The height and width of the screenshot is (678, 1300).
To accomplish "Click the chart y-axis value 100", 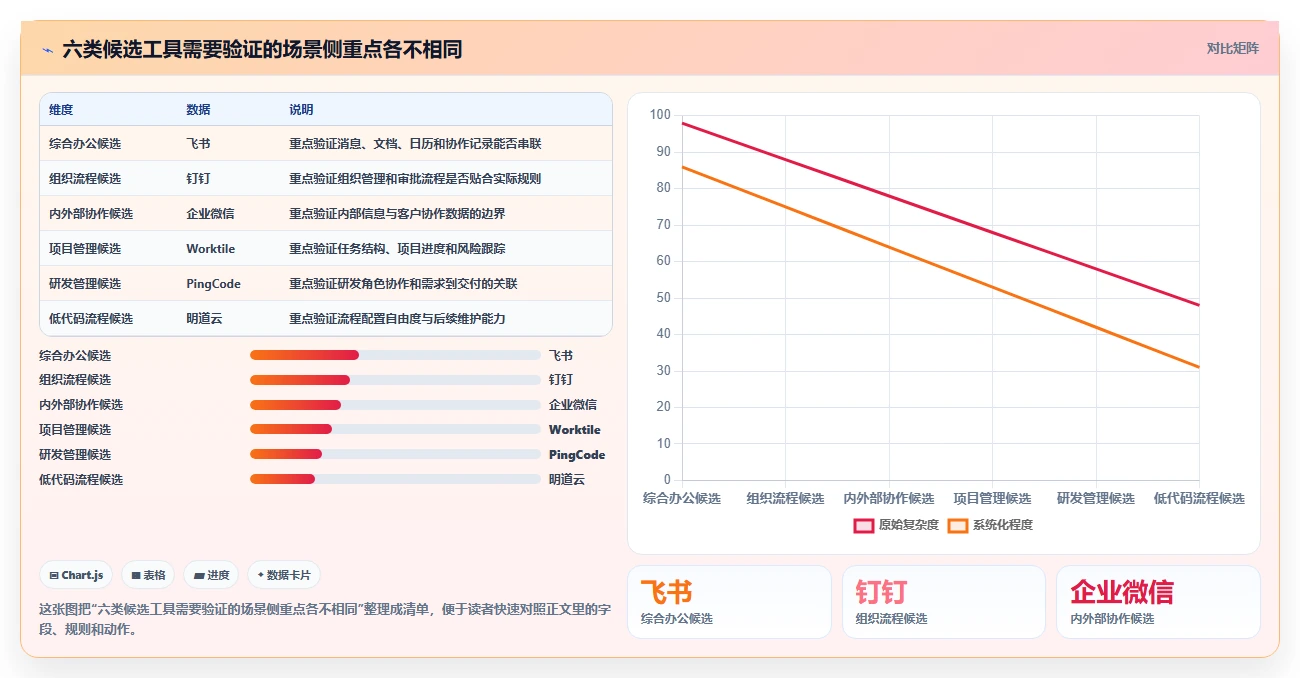I will coord(660,115).
